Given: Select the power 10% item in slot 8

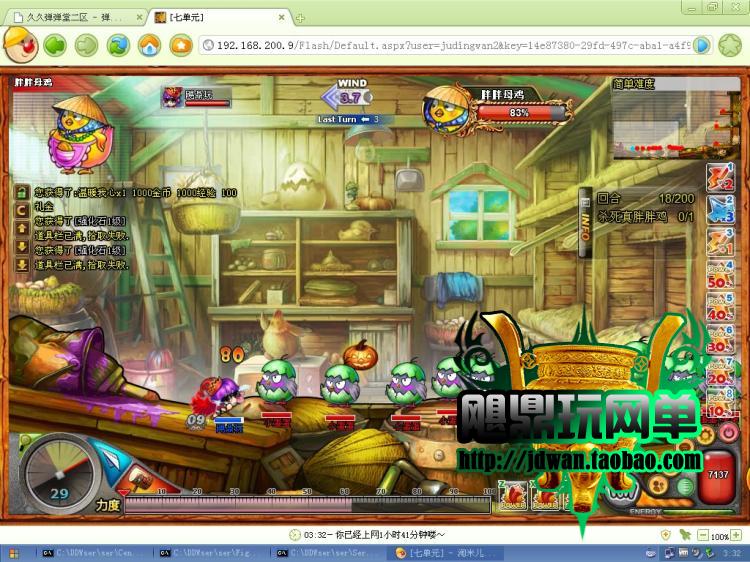Looking at the screenshot, I should pos(720,403).
